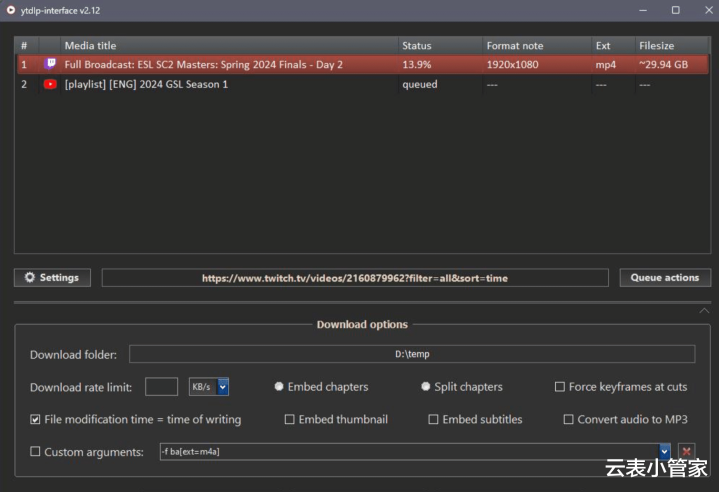Viewport: 719px width, 492px height.
Task: Enable Convert audio to MP3
Action: click(x=569, y=420)
